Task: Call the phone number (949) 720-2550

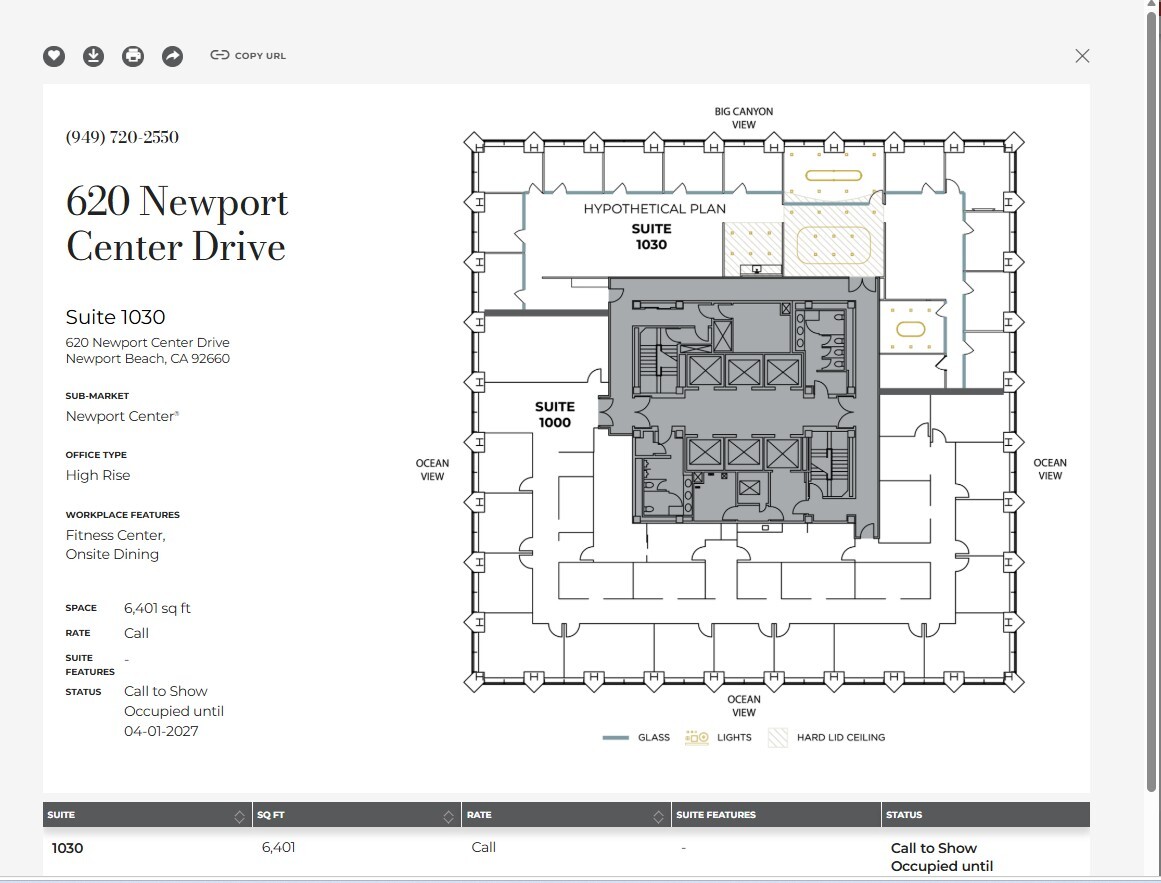Action: (x=122, y=137)
